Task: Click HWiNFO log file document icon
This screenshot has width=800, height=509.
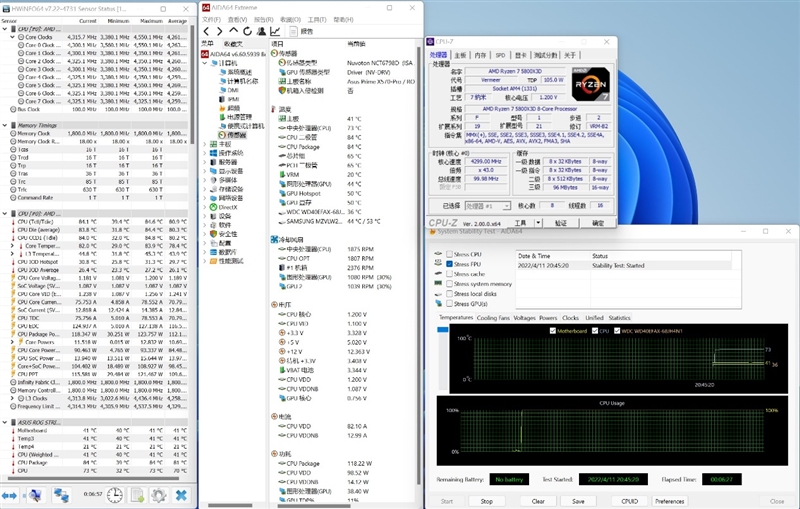Action: coord(137,495)
